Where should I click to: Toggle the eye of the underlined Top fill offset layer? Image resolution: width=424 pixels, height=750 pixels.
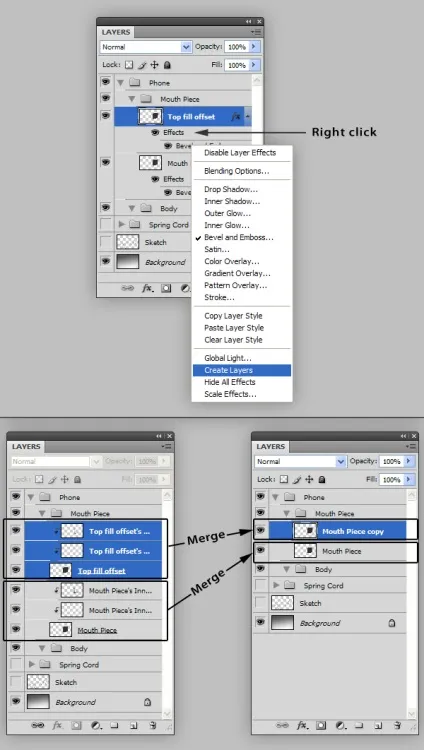pyautogui.click(x=16, y=570)
